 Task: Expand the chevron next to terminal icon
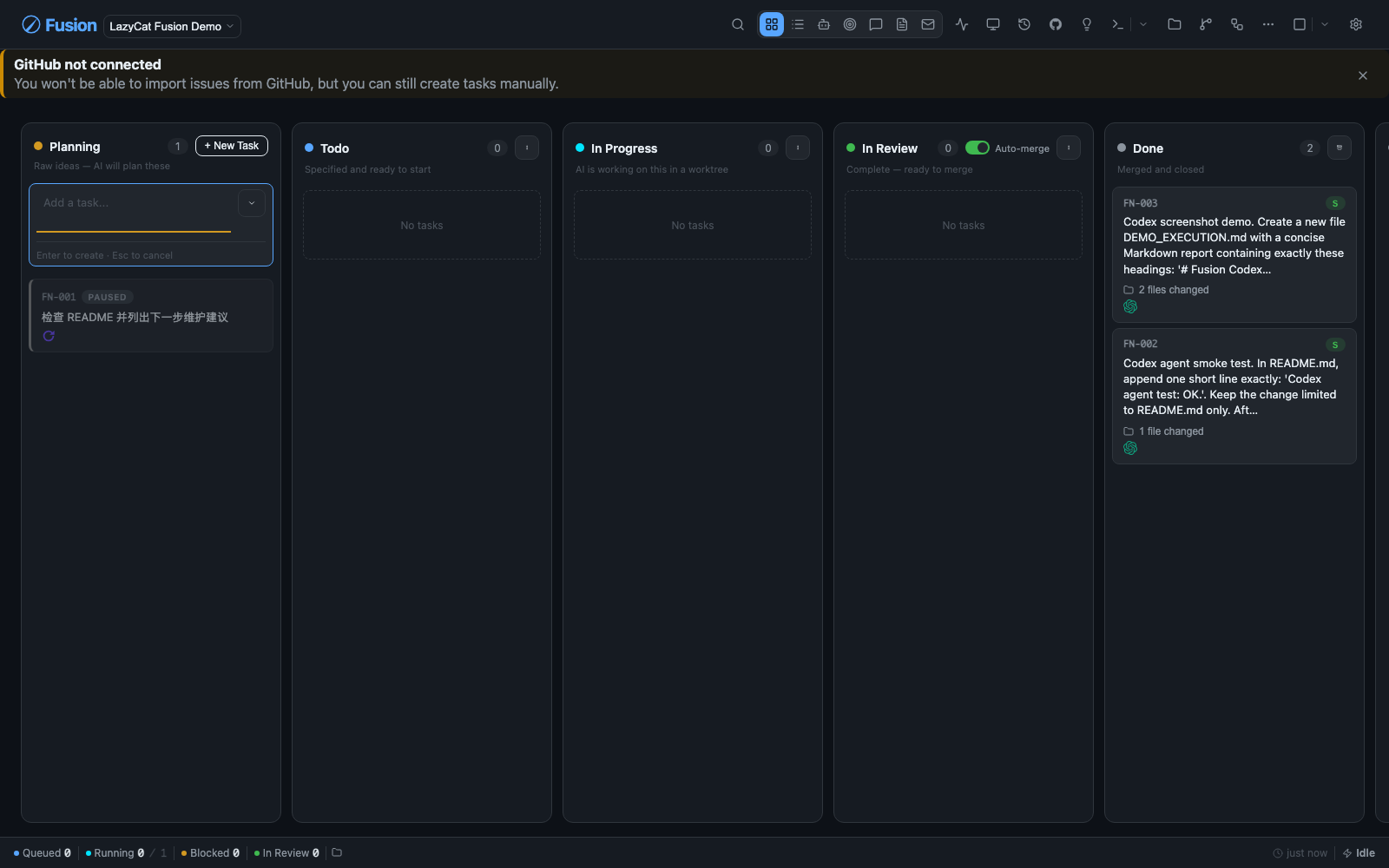(1143, 24)
